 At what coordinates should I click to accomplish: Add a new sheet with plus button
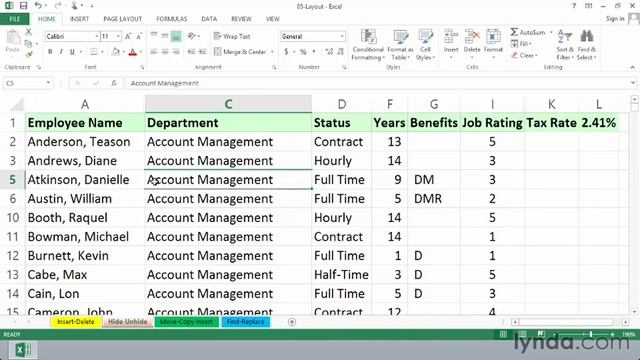click(292, 322)
